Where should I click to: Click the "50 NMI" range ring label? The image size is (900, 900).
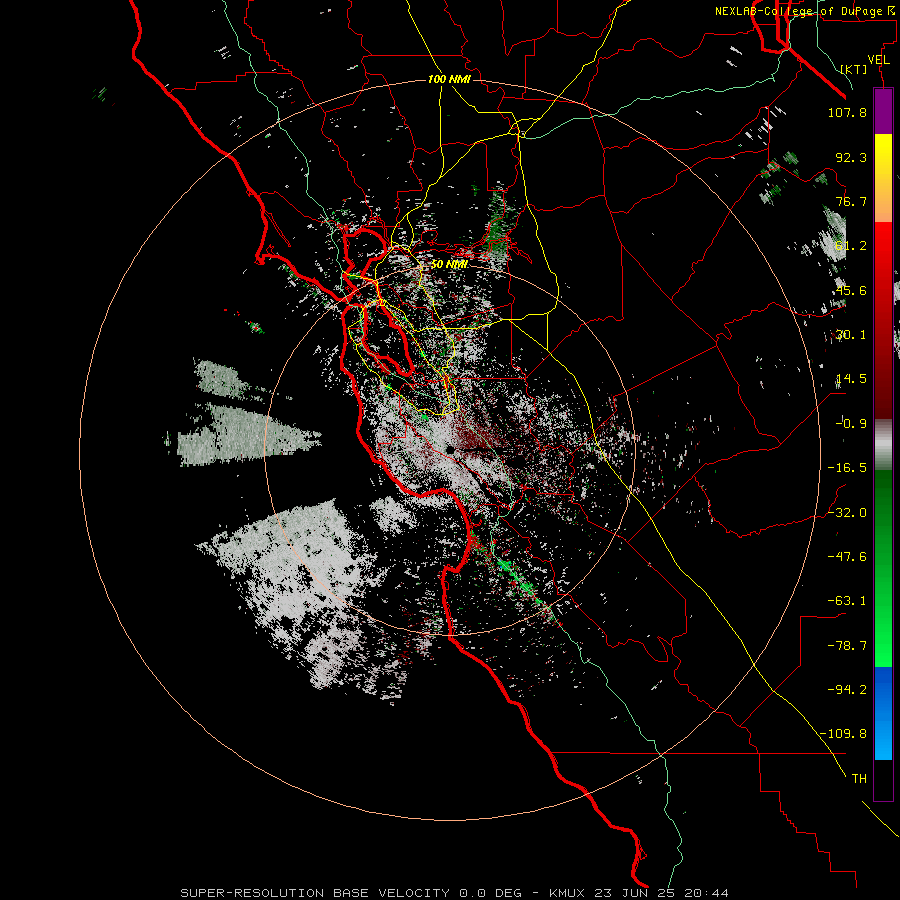pos(449,264)
